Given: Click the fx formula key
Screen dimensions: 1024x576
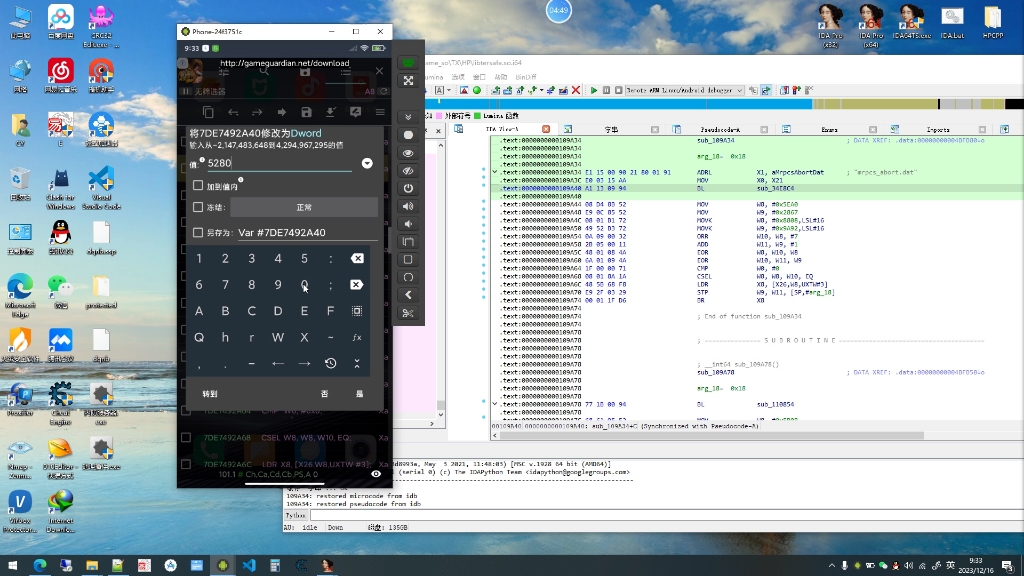Looking at the screenshot, I should pos(357,337).
